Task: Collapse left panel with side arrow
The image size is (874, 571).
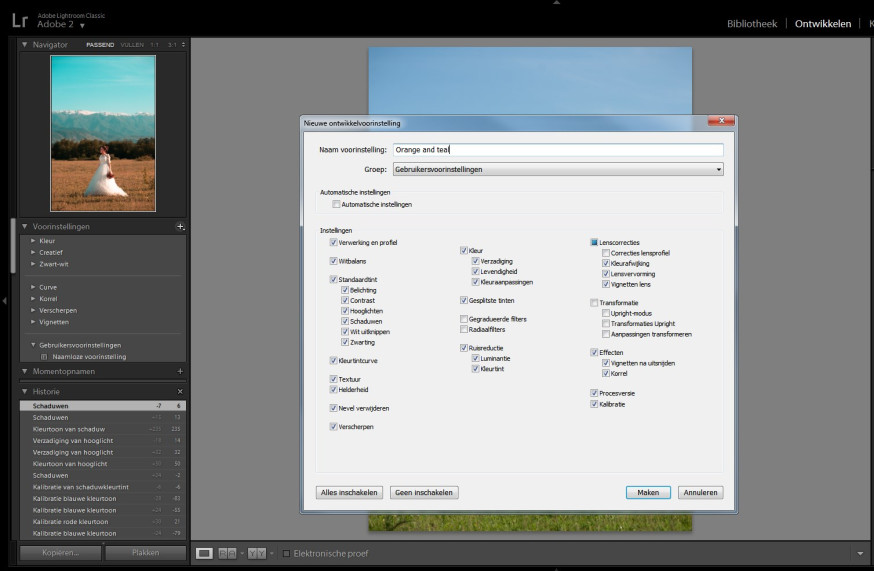Action: pos(4,301)
